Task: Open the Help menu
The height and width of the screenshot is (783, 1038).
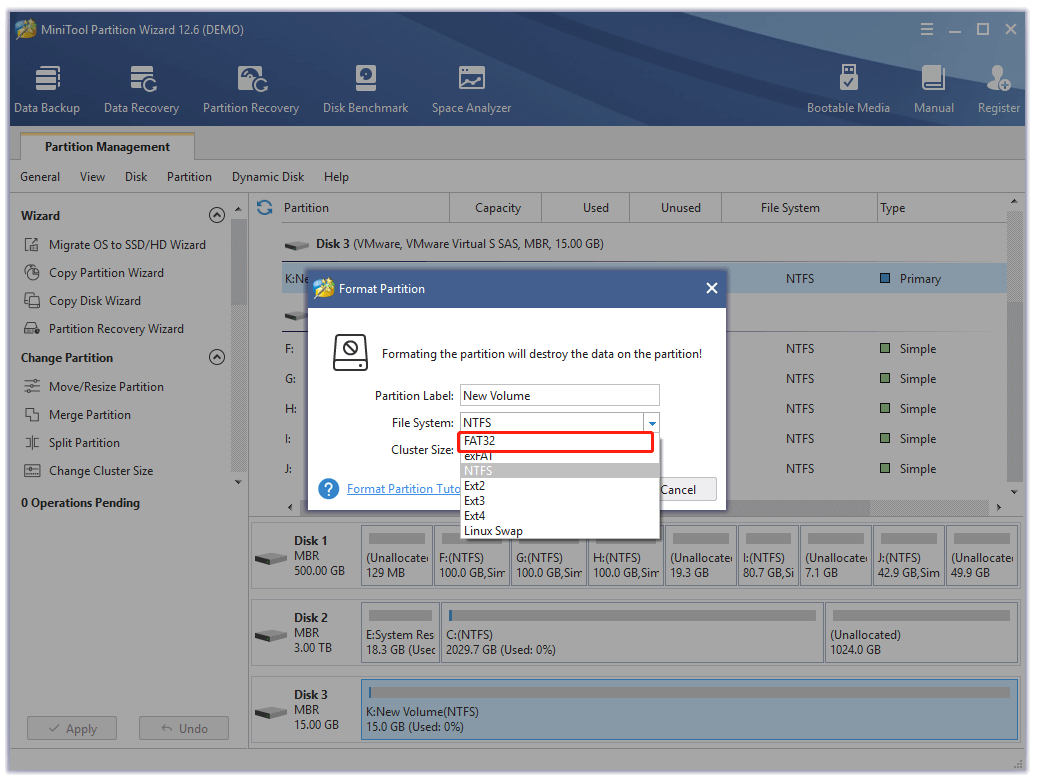Action: pos(336,177)
